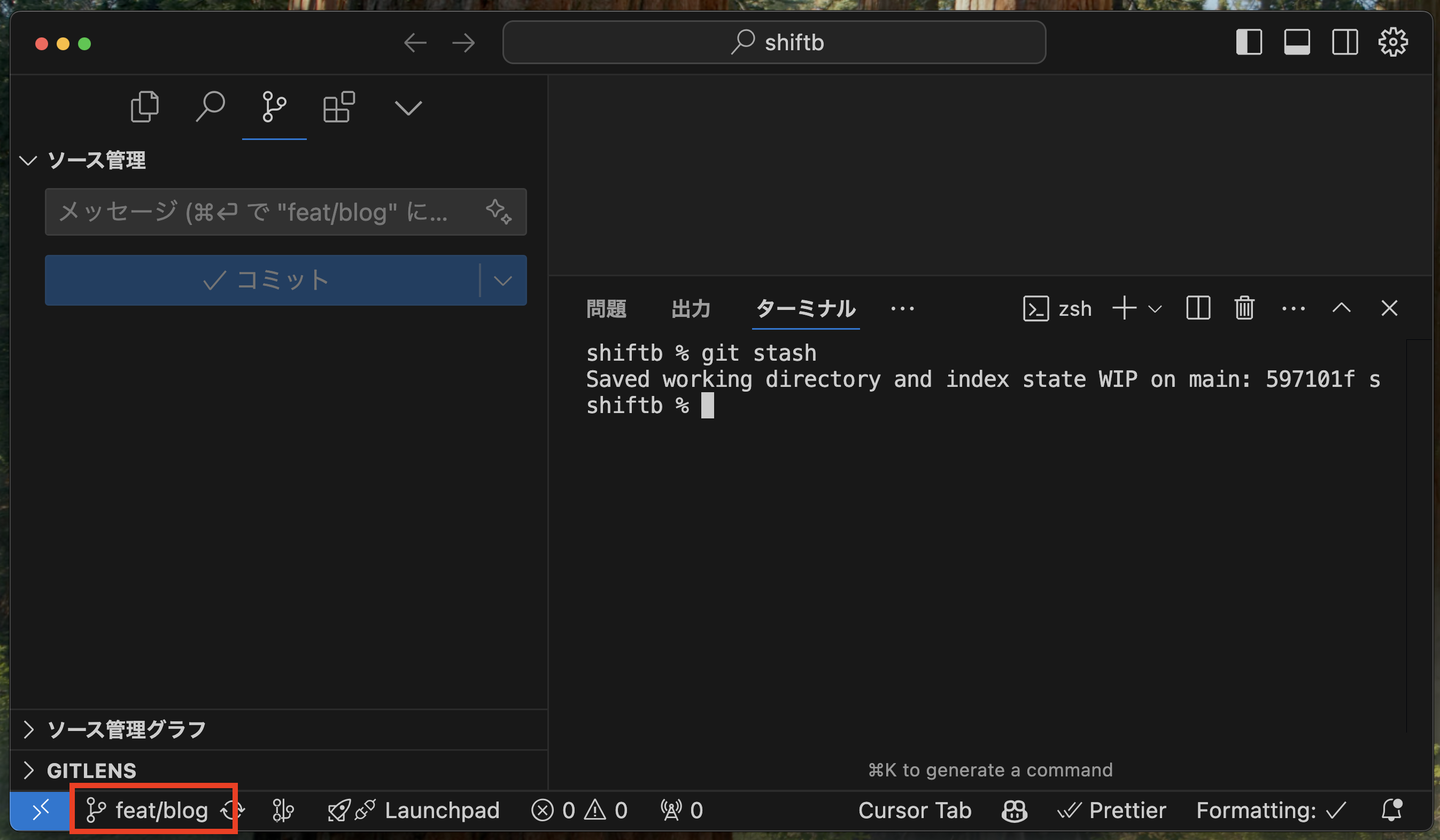Split the terminal pane
This screenshot has height=840, width=1440.
(x=1198, y=308)
